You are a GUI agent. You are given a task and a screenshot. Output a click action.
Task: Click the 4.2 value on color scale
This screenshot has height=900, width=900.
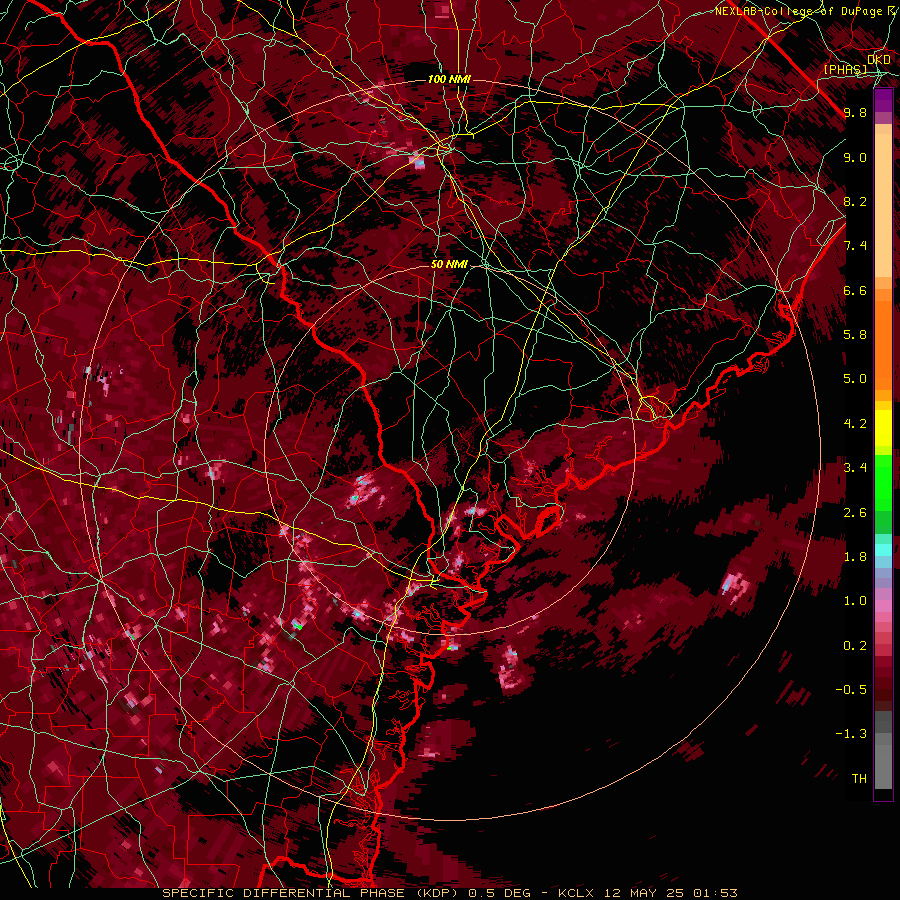click(855, 424)
